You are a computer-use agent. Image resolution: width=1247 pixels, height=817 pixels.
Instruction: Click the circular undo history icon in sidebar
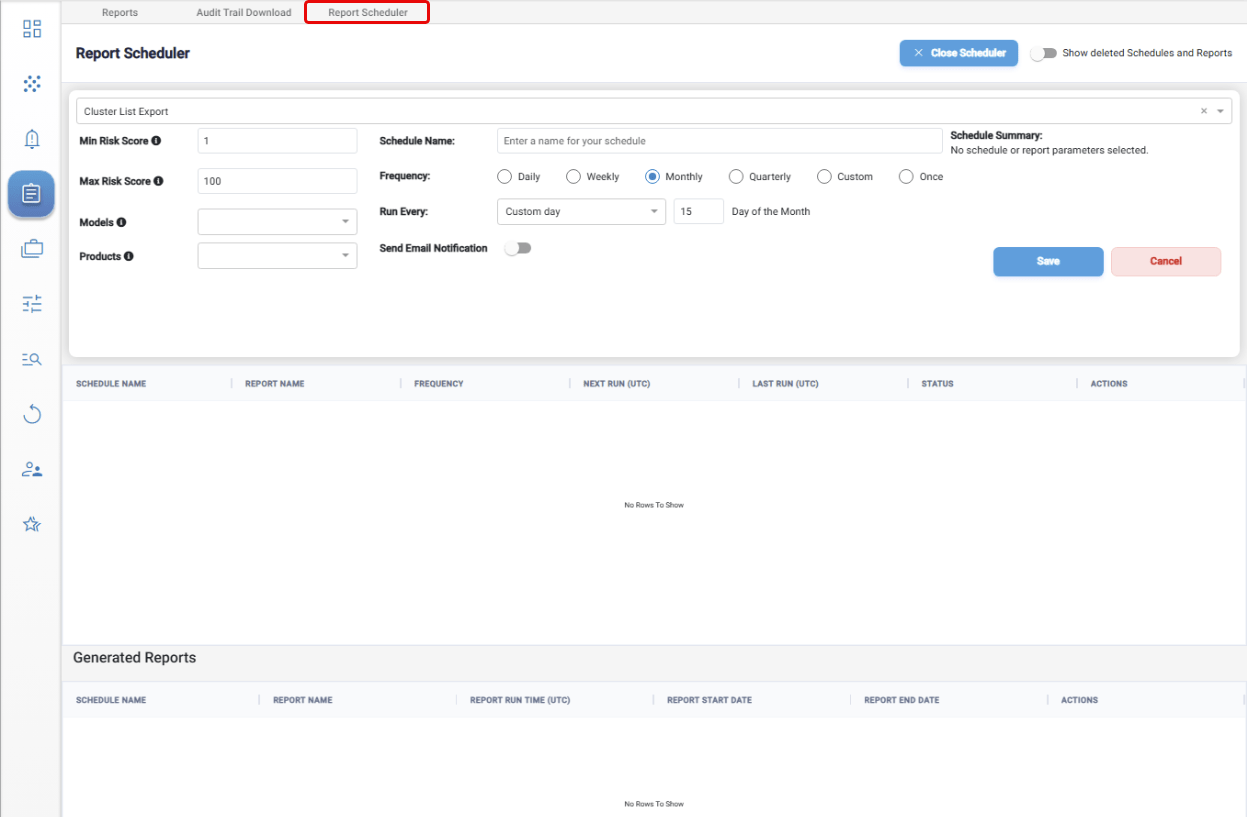coord(32,414)
